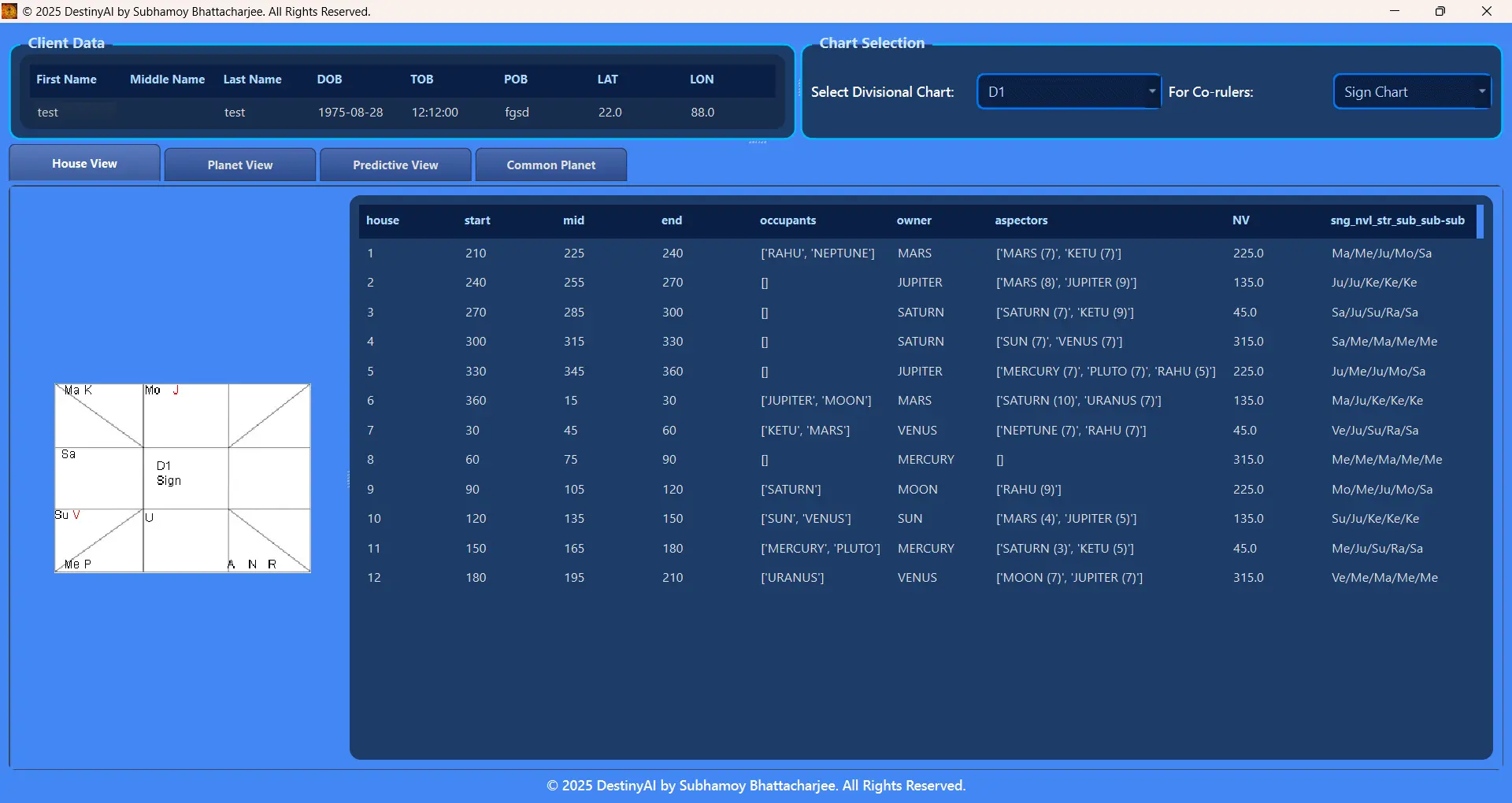
Task: Switch to the Planet View tab
Action: tap(239, 165)
